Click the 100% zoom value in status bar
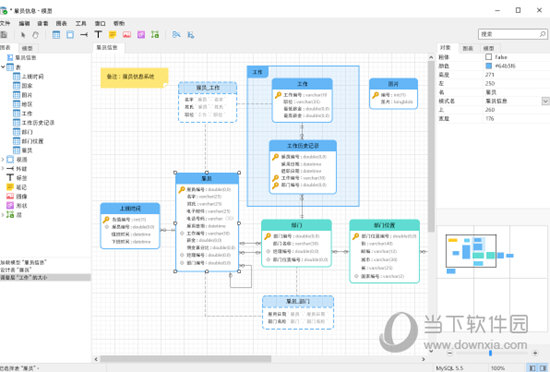The height and width of the screenshot is (372, 550). coord(498,368)
